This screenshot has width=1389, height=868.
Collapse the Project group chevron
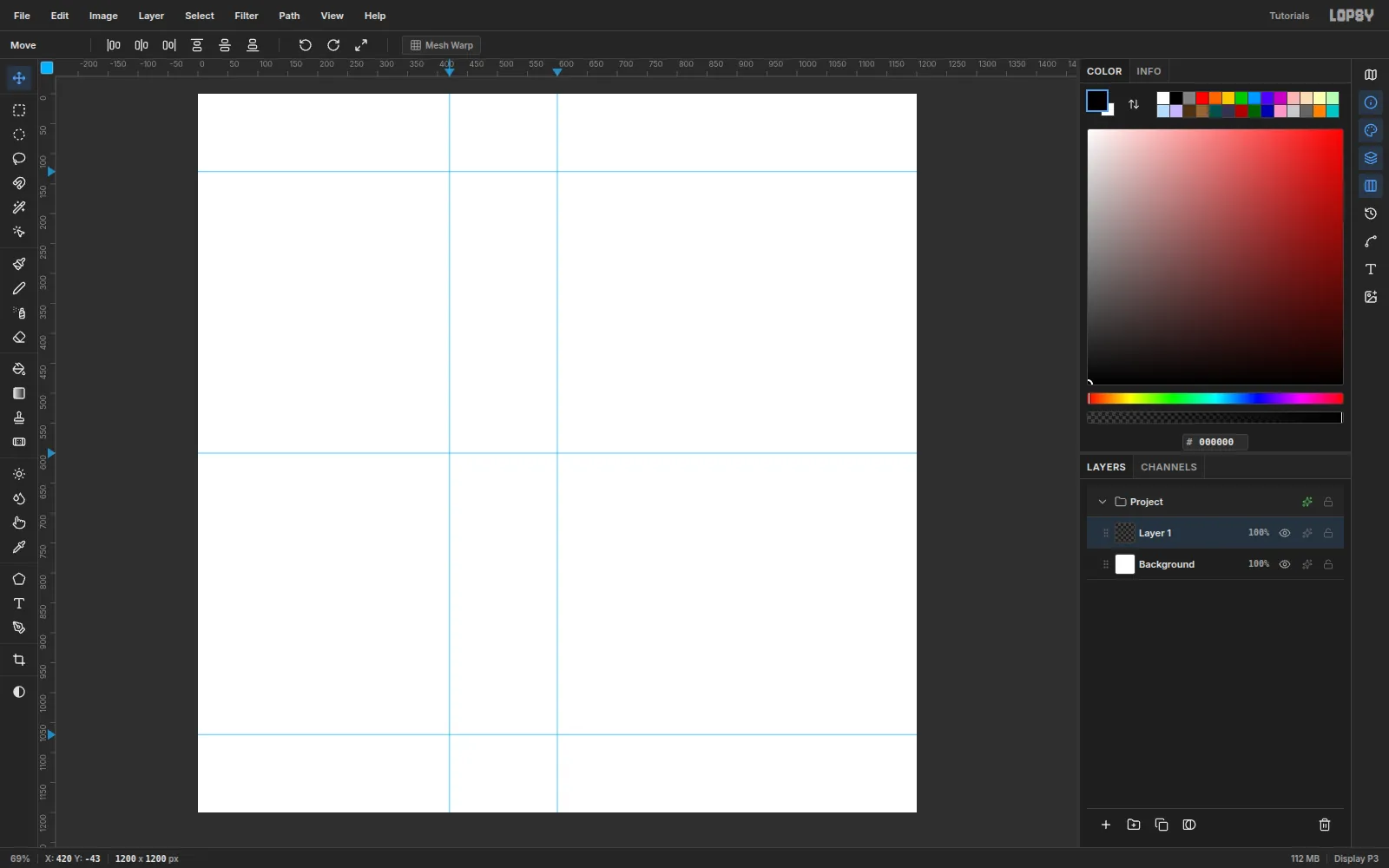(1103, 502)
